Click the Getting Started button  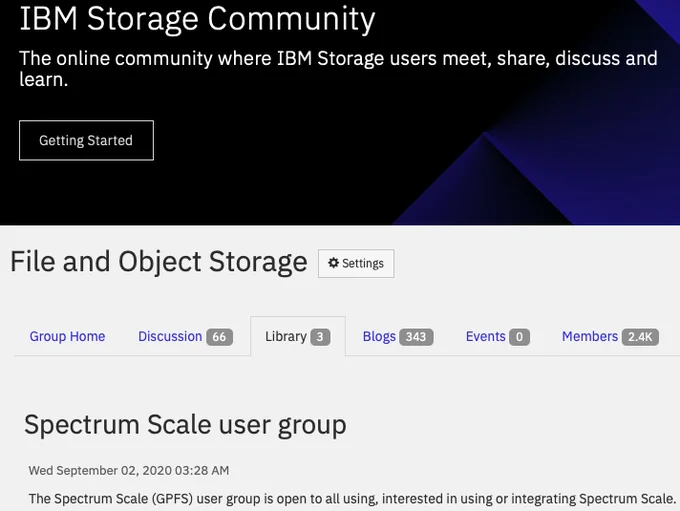(x=86, y=140)
